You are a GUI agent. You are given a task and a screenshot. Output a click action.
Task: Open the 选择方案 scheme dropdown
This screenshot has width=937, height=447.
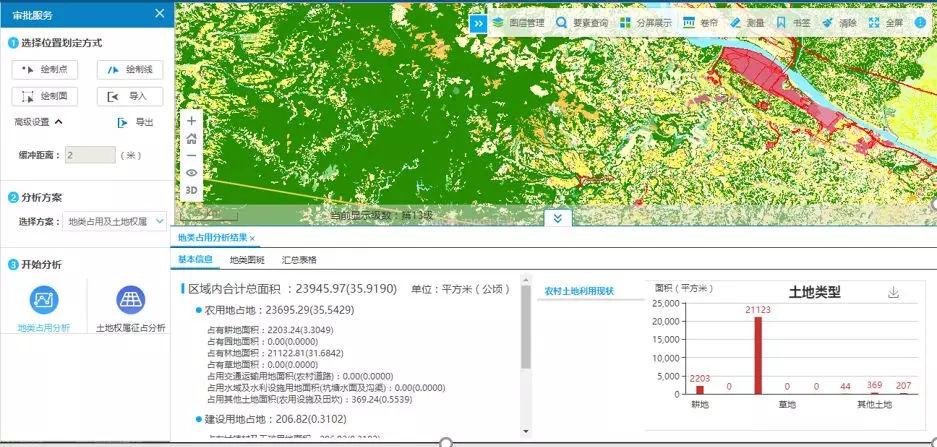click(x=115, y=221)
